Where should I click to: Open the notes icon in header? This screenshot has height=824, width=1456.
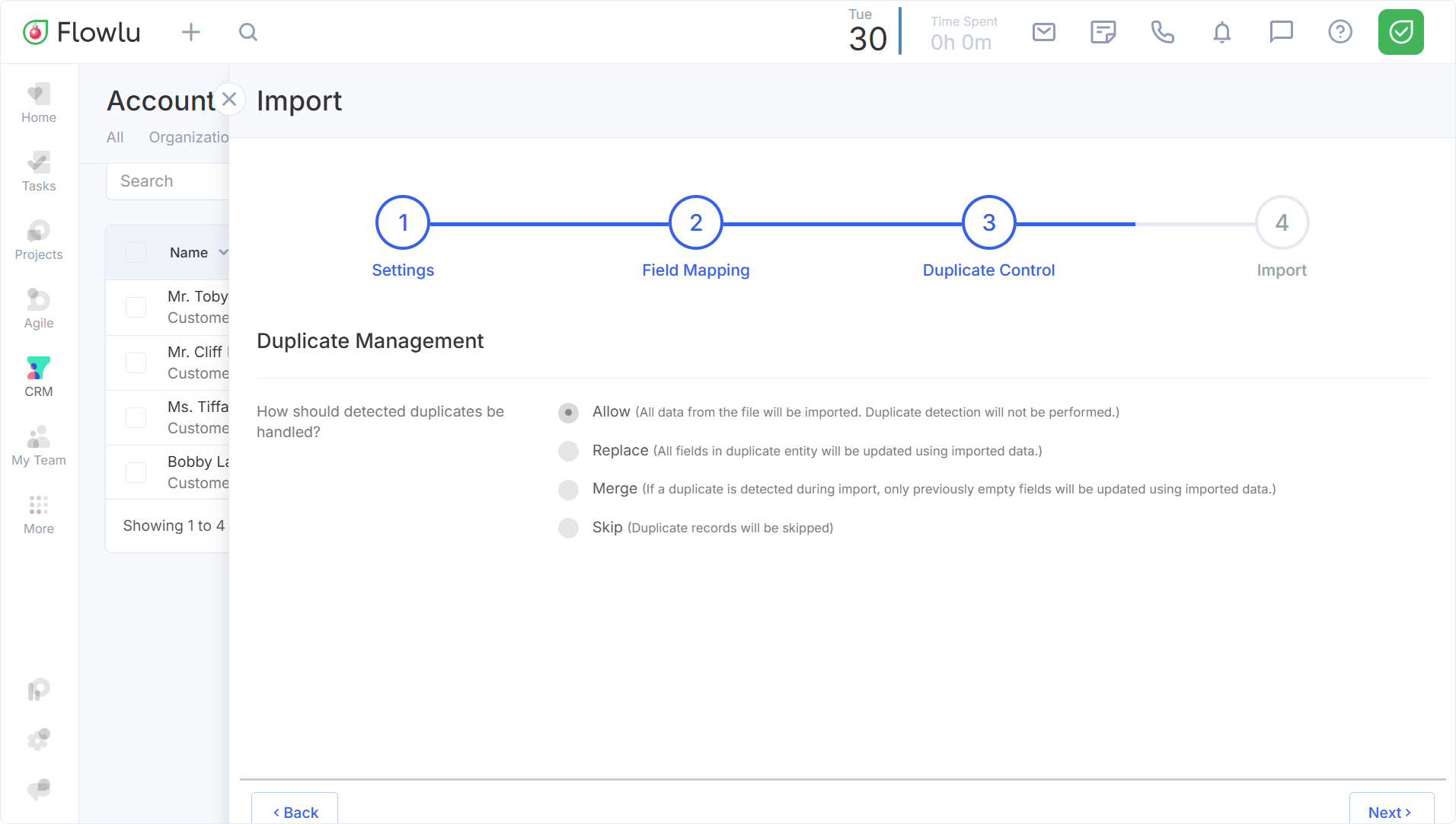[x=1103, y=32]
